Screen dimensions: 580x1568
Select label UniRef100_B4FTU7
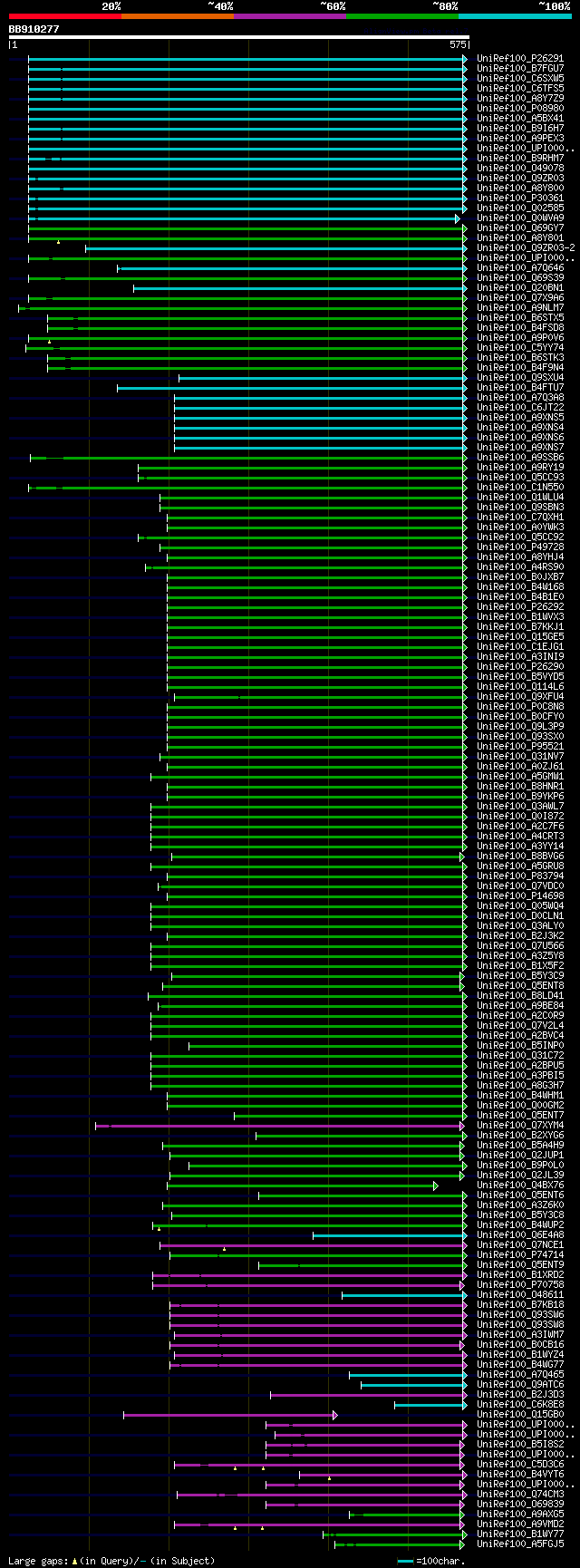click(x=520, y=388)
